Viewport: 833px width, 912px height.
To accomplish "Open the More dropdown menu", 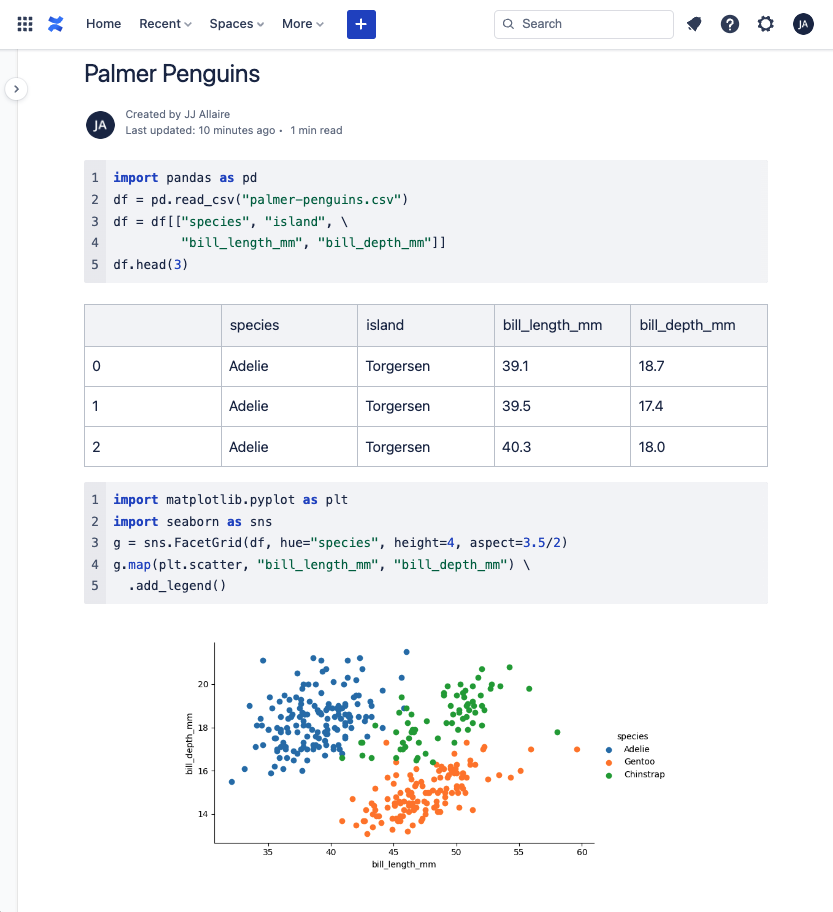I will pyautogui.click(x=303, y=24).
